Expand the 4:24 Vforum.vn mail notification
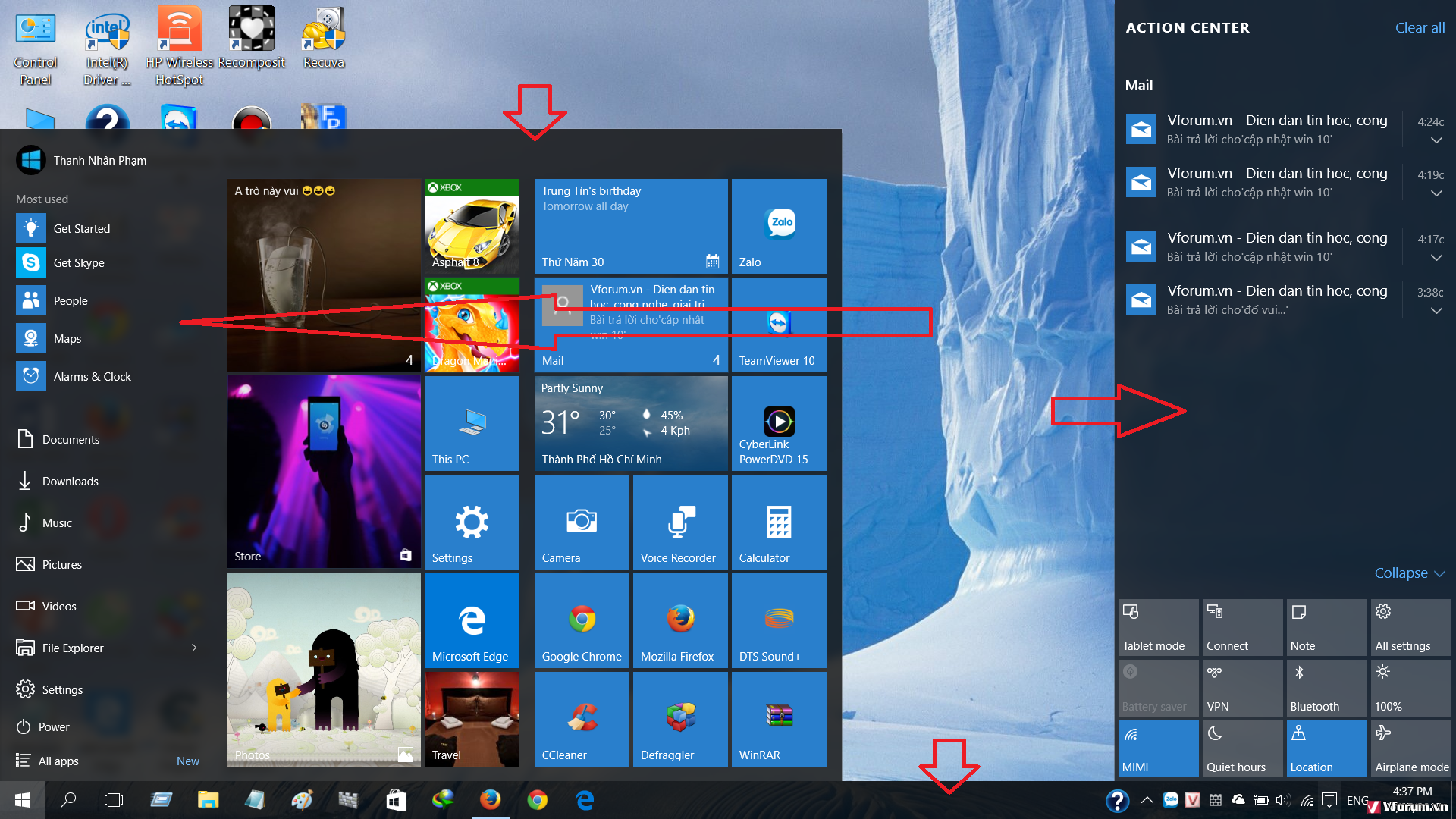 coord(1436,140)
